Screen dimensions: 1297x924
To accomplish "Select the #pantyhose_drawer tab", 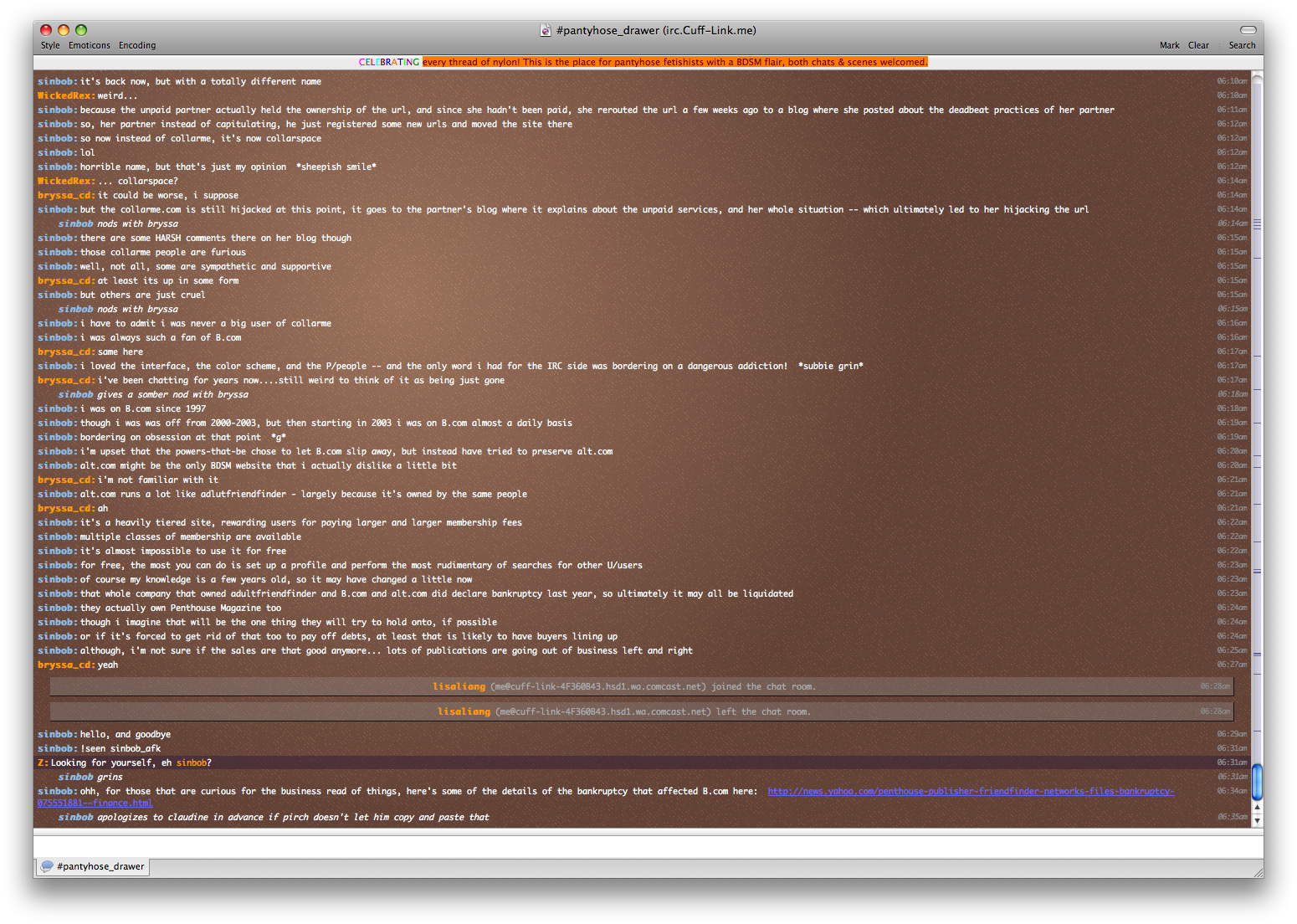I will point(93,866).
